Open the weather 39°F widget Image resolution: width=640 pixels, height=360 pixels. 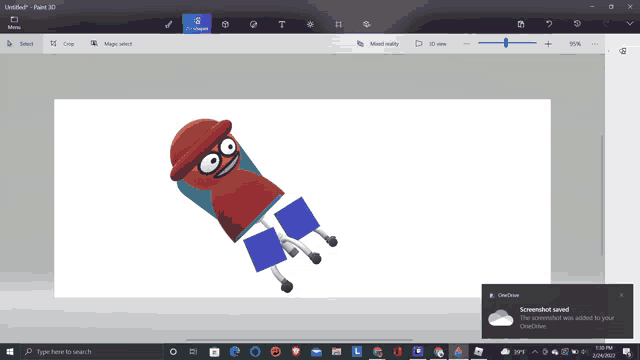pyautogui.click(x=513, y=351)
